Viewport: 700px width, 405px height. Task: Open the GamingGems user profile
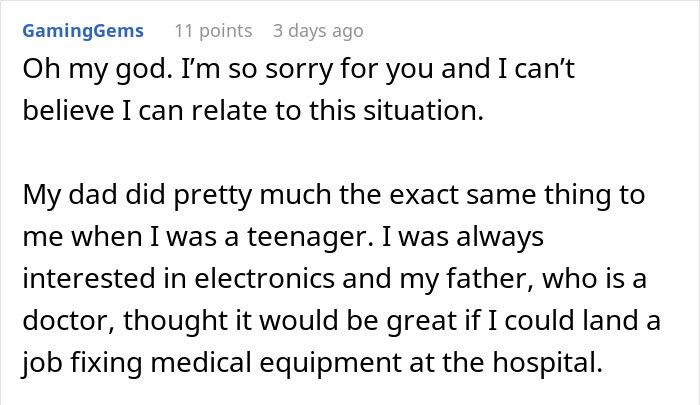coord(82,31)
